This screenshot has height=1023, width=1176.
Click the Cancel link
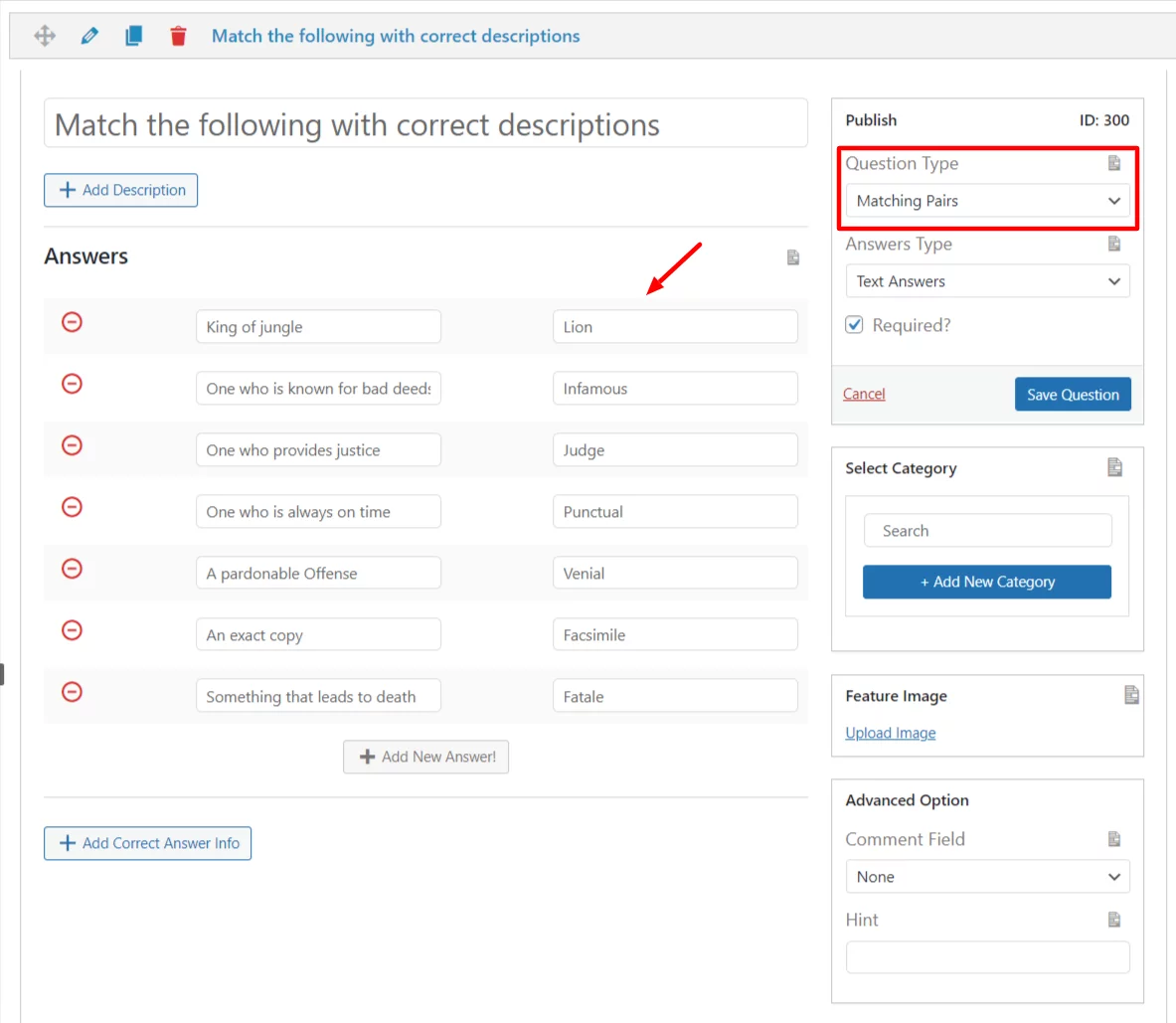(x=864, y=394)
